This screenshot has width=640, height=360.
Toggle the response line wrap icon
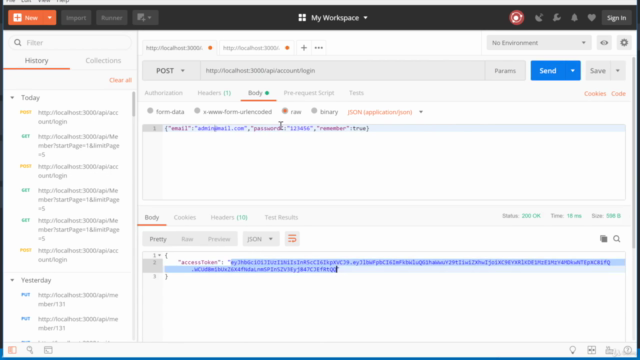292,239
